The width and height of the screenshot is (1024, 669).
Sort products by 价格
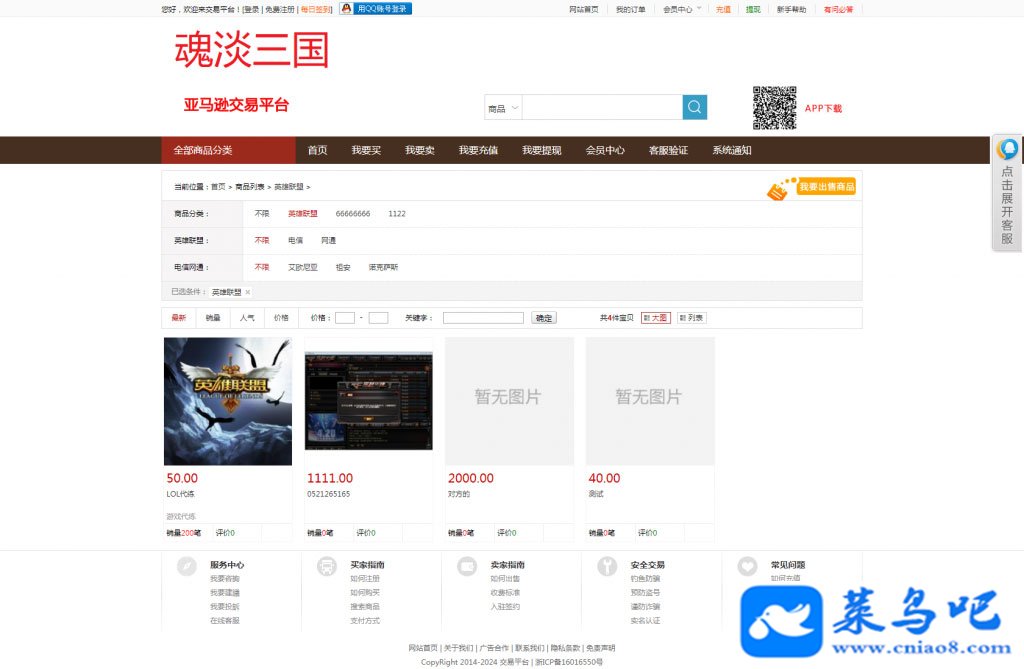[281, 318]
